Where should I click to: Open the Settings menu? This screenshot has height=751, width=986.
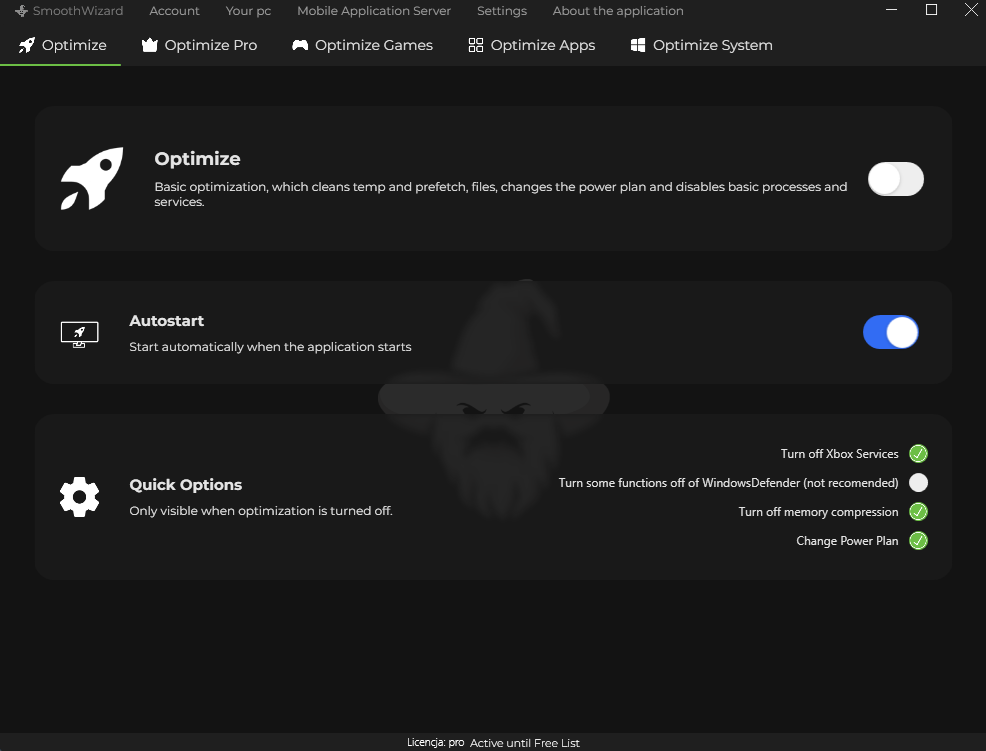point(502,11)
